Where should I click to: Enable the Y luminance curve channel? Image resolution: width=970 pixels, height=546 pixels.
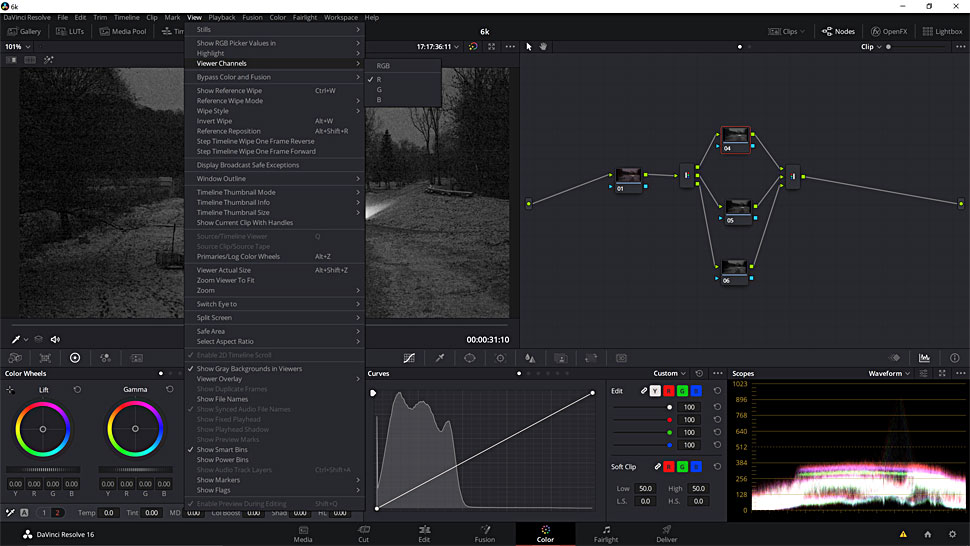pos(655,391)
